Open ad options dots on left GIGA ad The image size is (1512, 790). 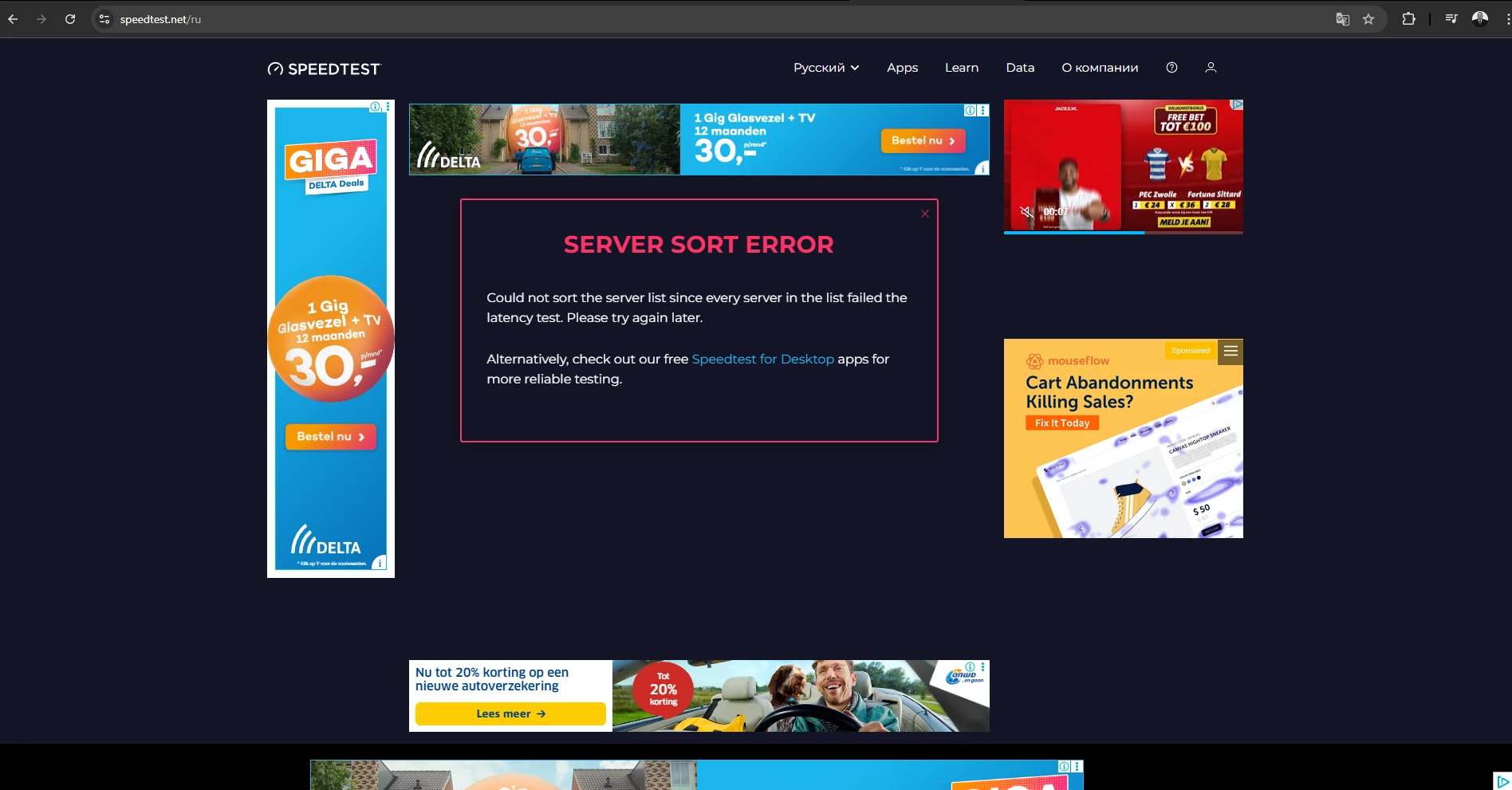coord(388,106)
